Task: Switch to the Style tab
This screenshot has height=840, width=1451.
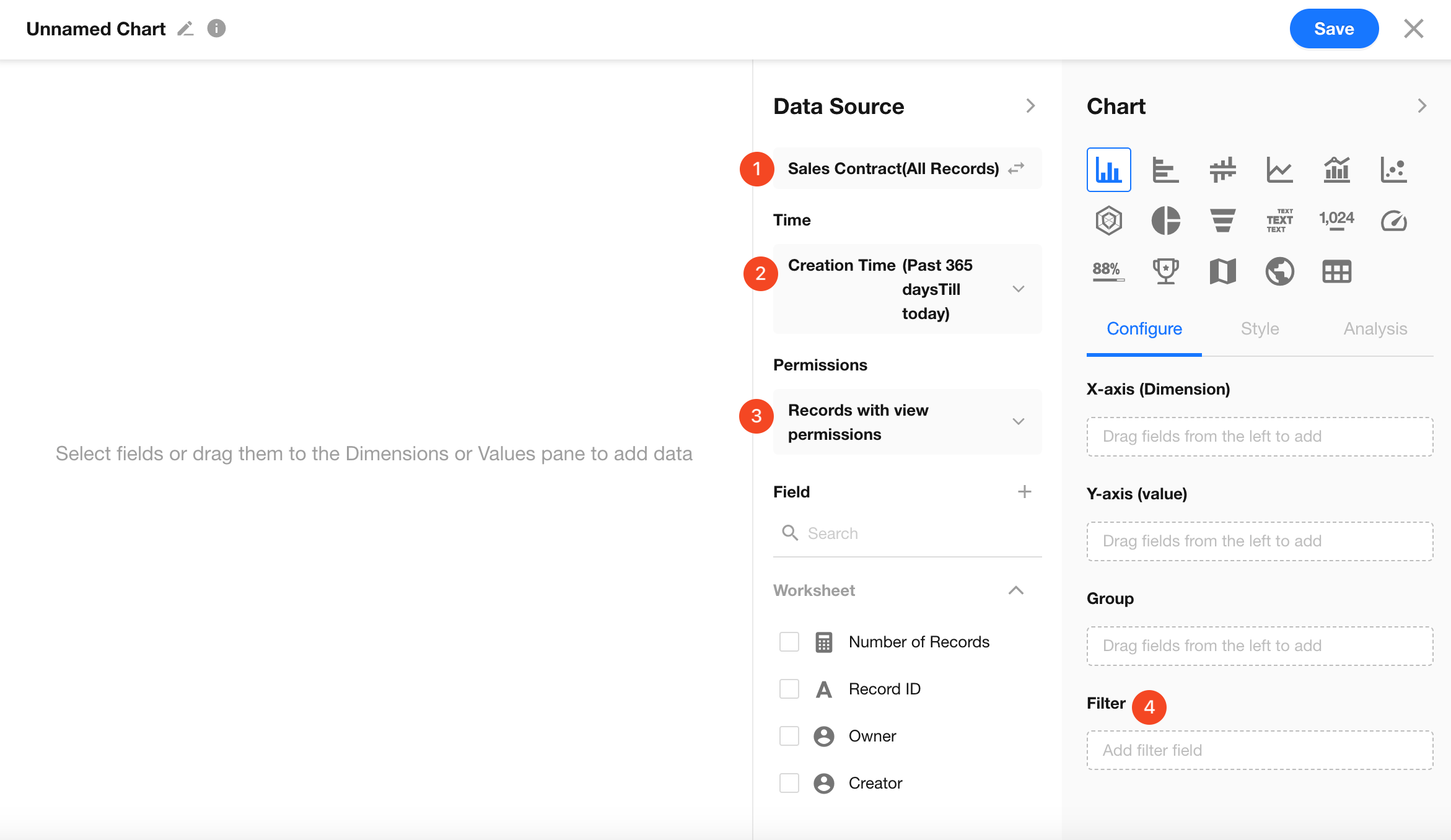Action: point(1260,329)
